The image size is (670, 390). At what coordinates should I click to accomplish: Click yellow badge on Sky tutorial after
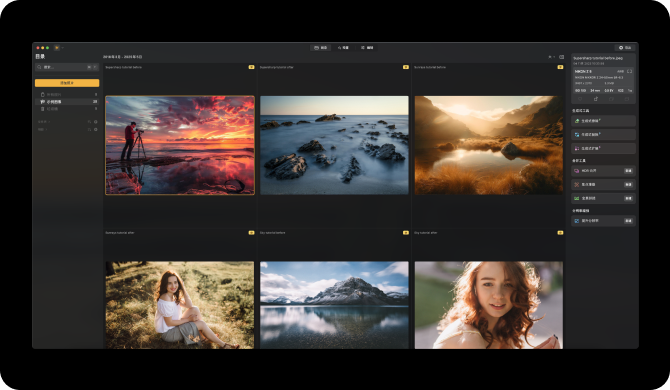560,233
